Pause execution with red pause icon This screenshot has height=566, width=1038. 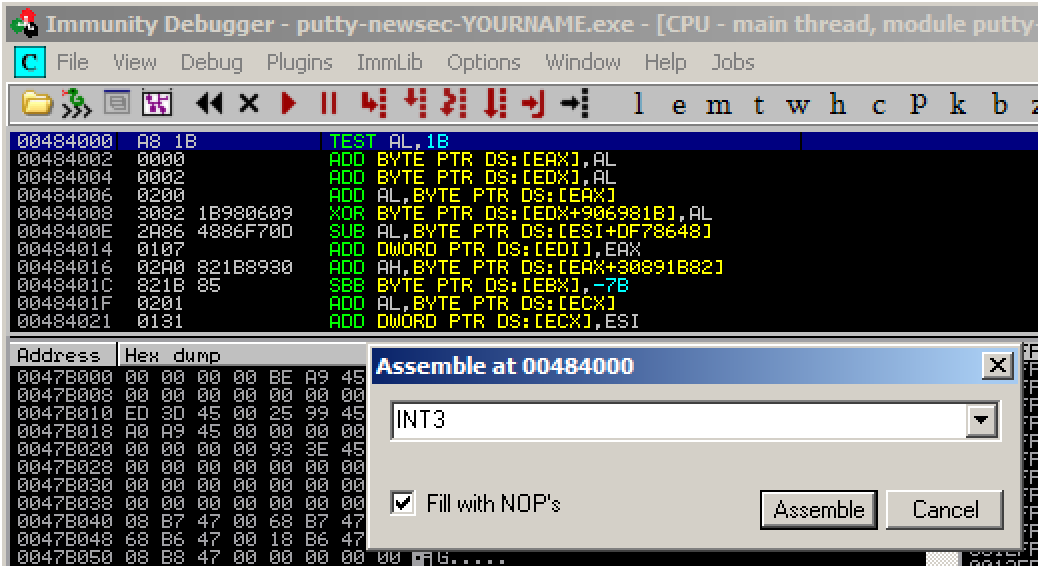[x=328, y=103]
